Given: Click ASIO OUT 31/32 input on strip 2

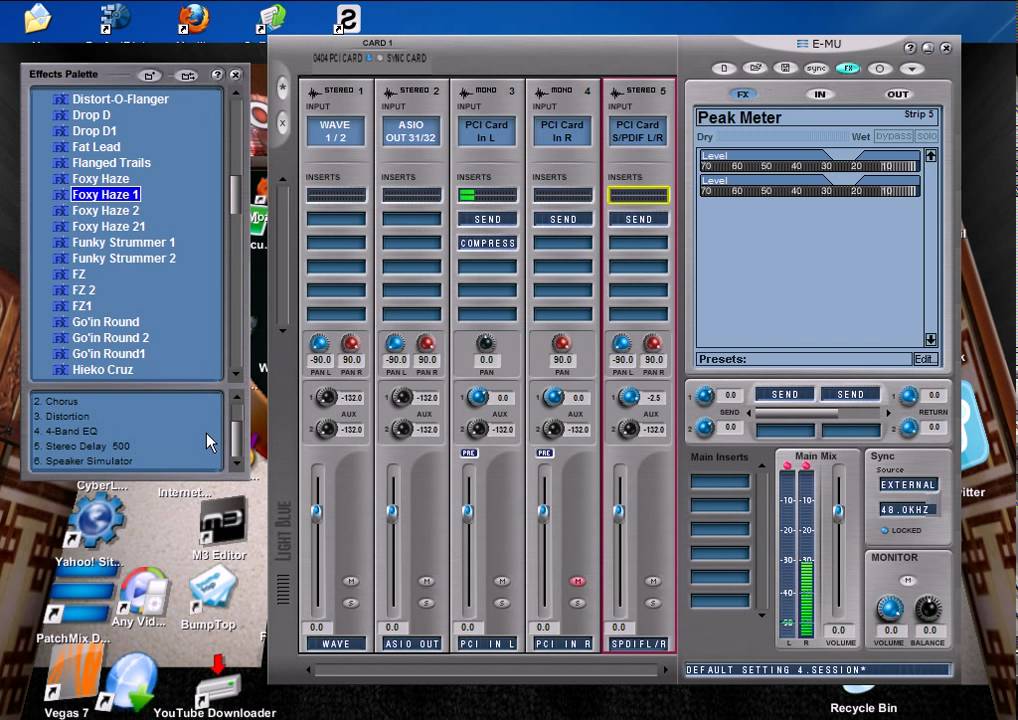Looking at the screenshot, I should click(x=411, y=131).
